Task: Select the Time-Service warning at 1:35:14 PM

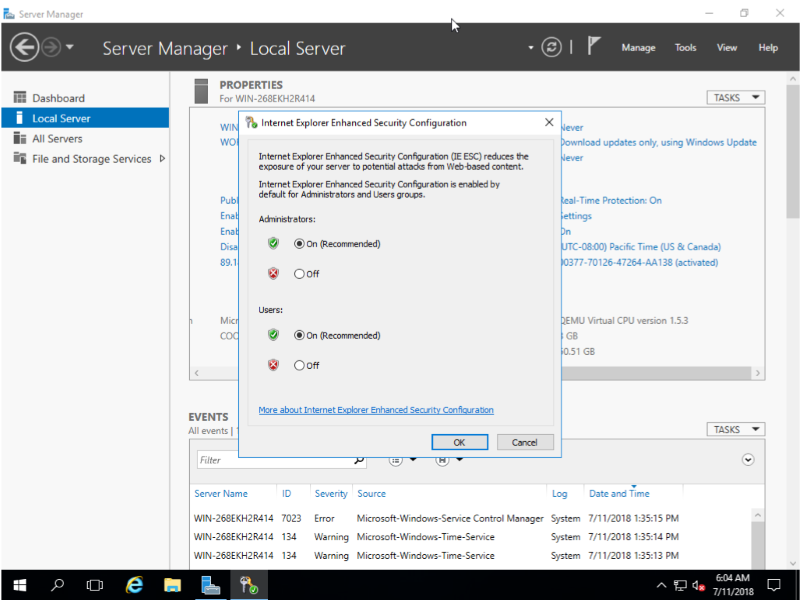Action: [472, 537]
